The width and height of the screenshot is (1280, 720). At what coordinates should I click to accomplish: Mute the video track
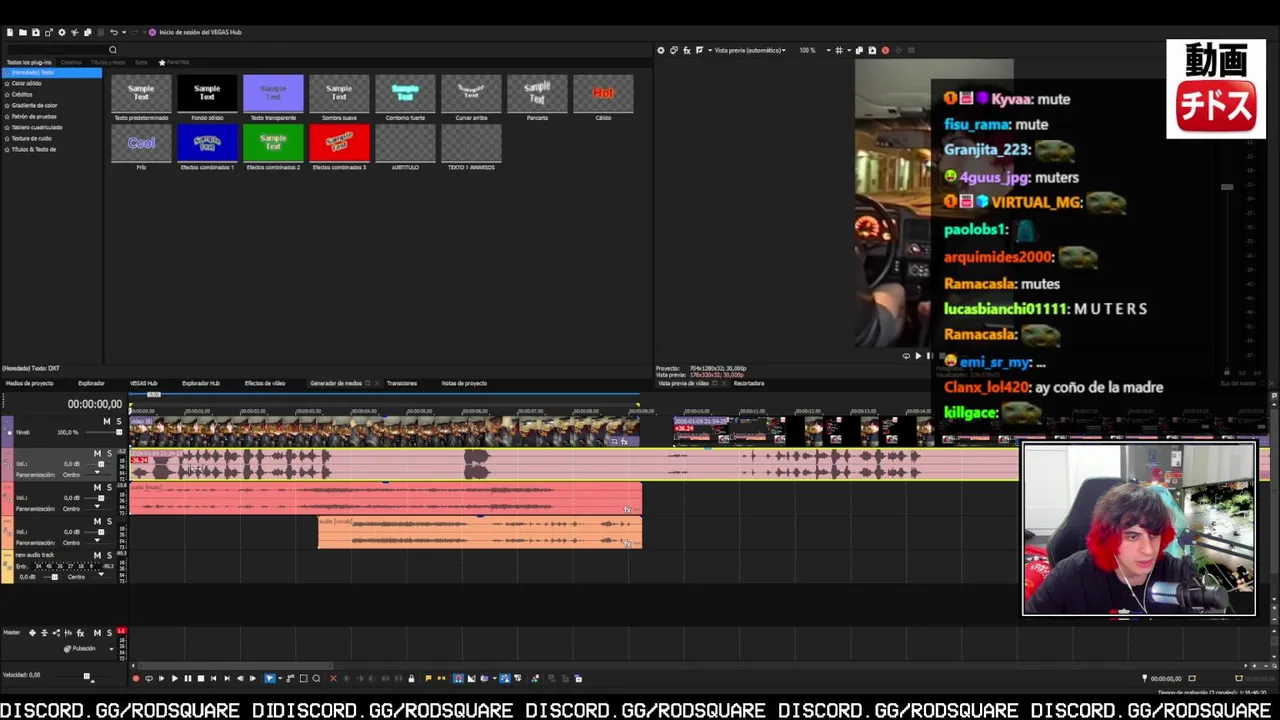pos(106,421)
